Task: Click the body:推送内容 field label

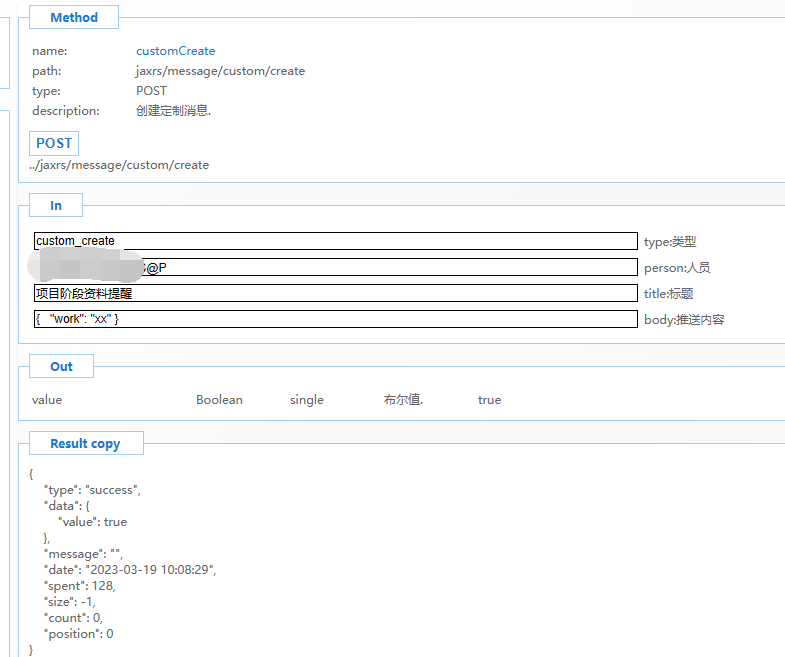Action: (684, 320)
